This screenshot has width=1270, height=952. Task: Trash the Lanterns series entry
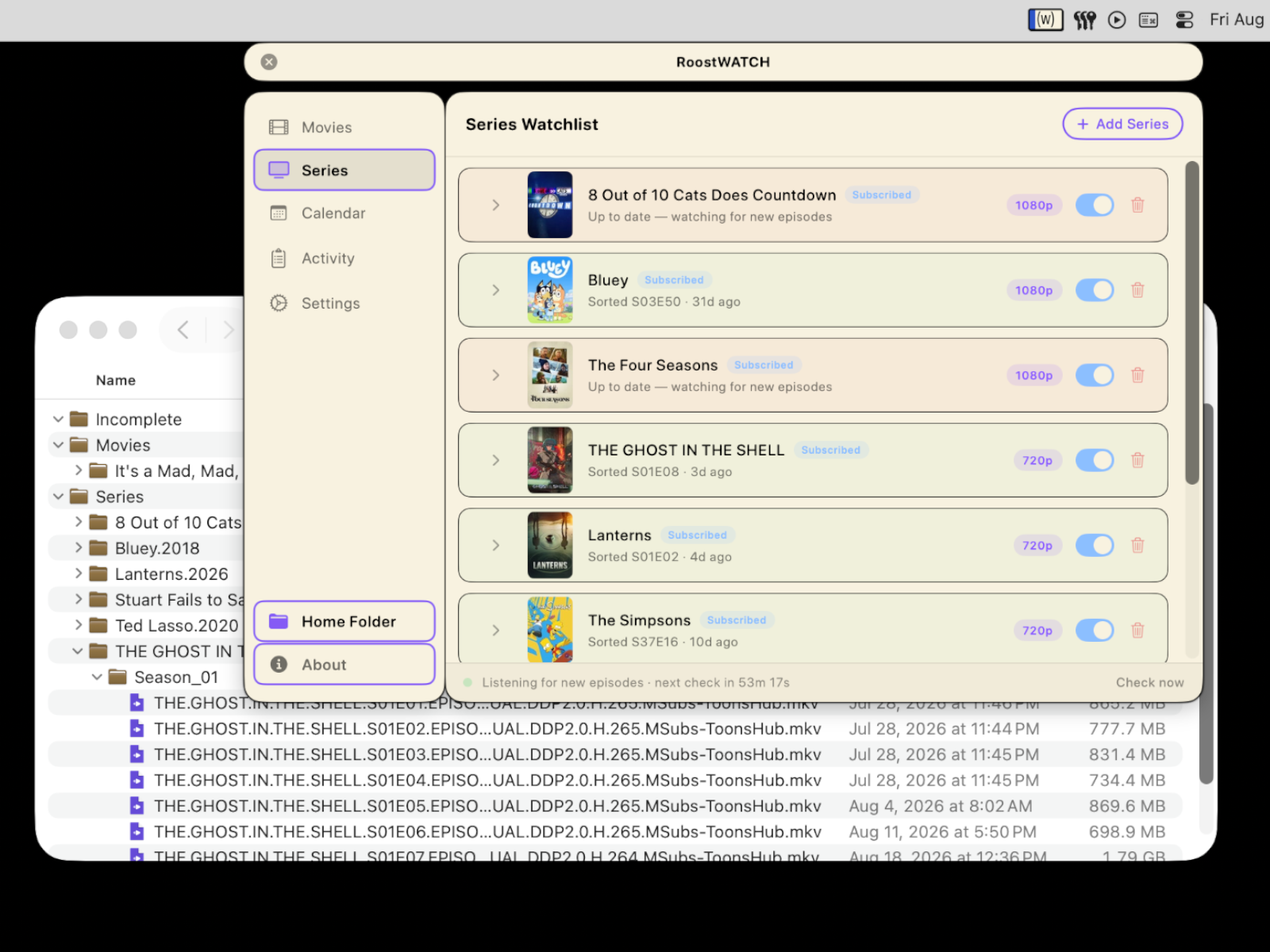(x=1137, y=545)
